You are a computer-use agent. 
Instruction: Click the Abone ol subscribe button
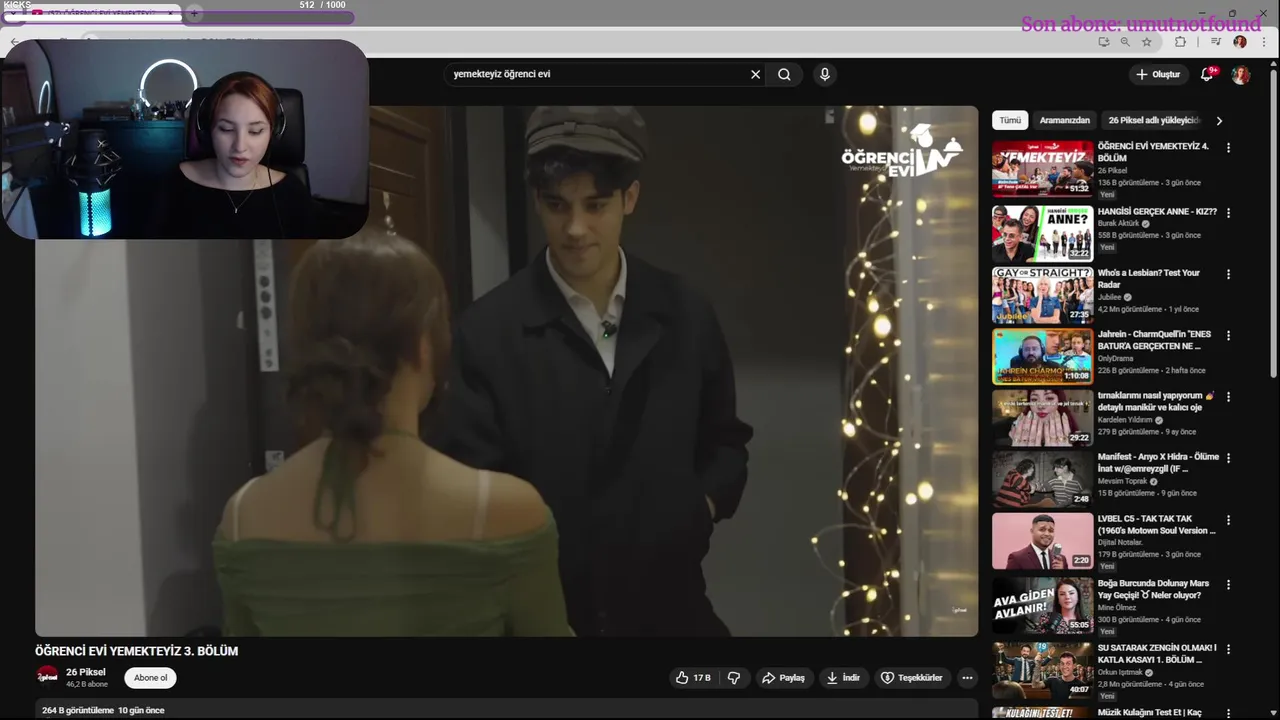151,678
